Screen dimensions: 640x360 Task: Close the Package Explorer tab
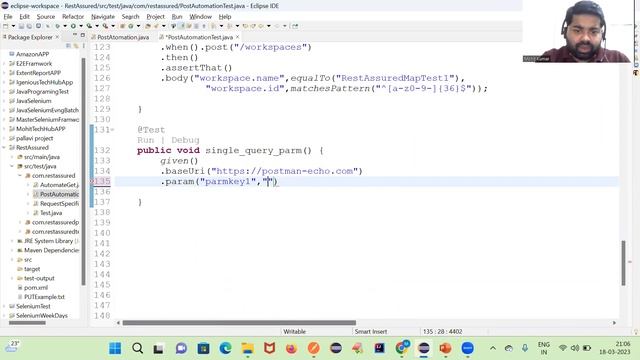57,37
